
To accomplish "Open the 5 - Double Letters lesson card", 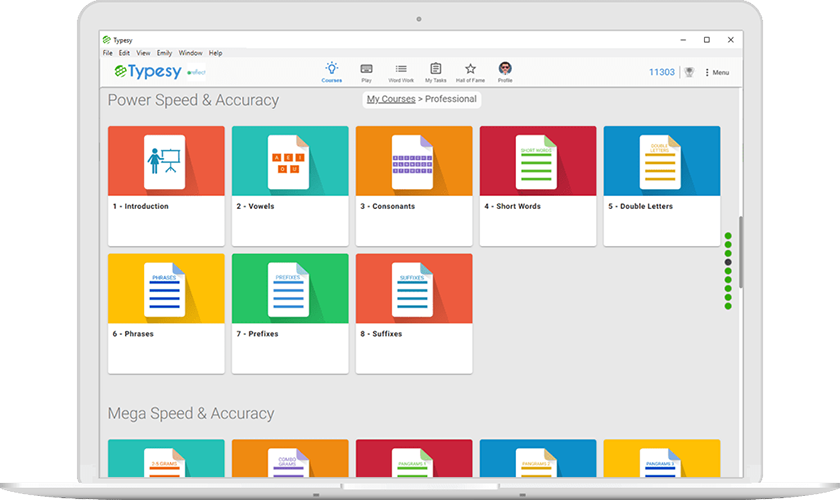I will click(x=662, y=186).
